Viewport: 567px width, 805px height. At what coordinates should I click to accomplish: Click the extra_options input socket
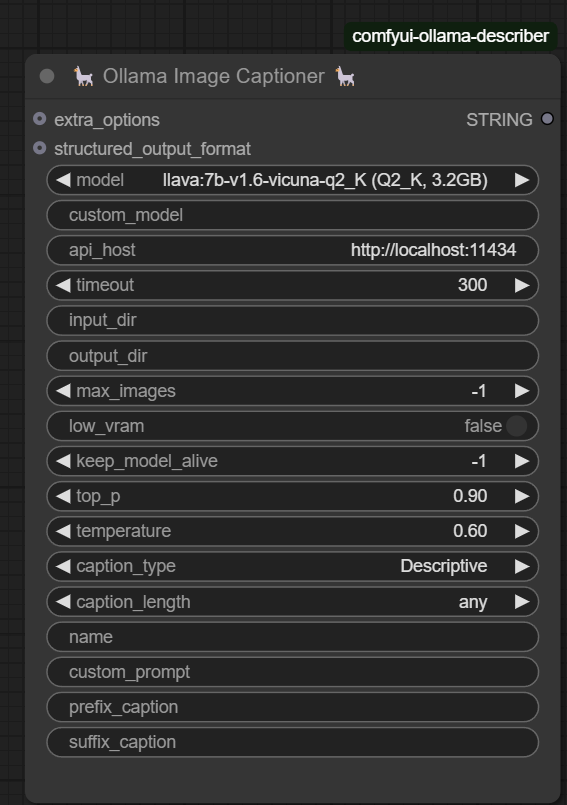point(40,119)
